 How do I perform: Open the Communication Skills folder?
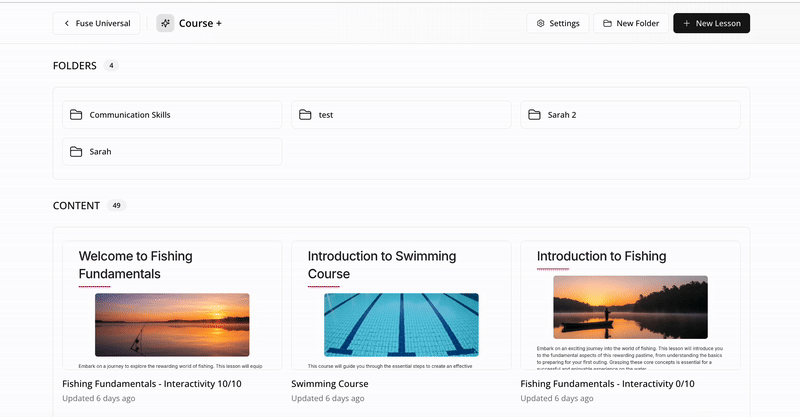coord(171,115)
